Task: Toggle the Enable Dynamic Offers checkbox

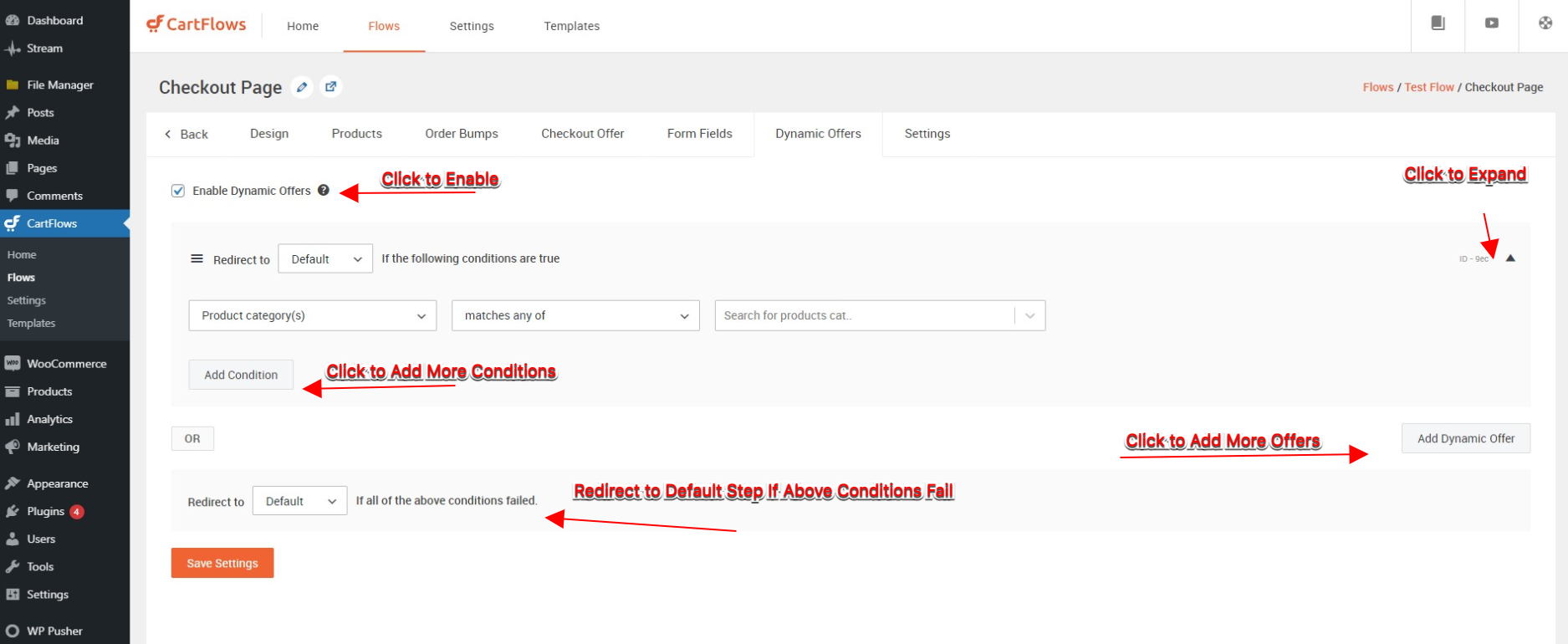Action: coord(178,191)
